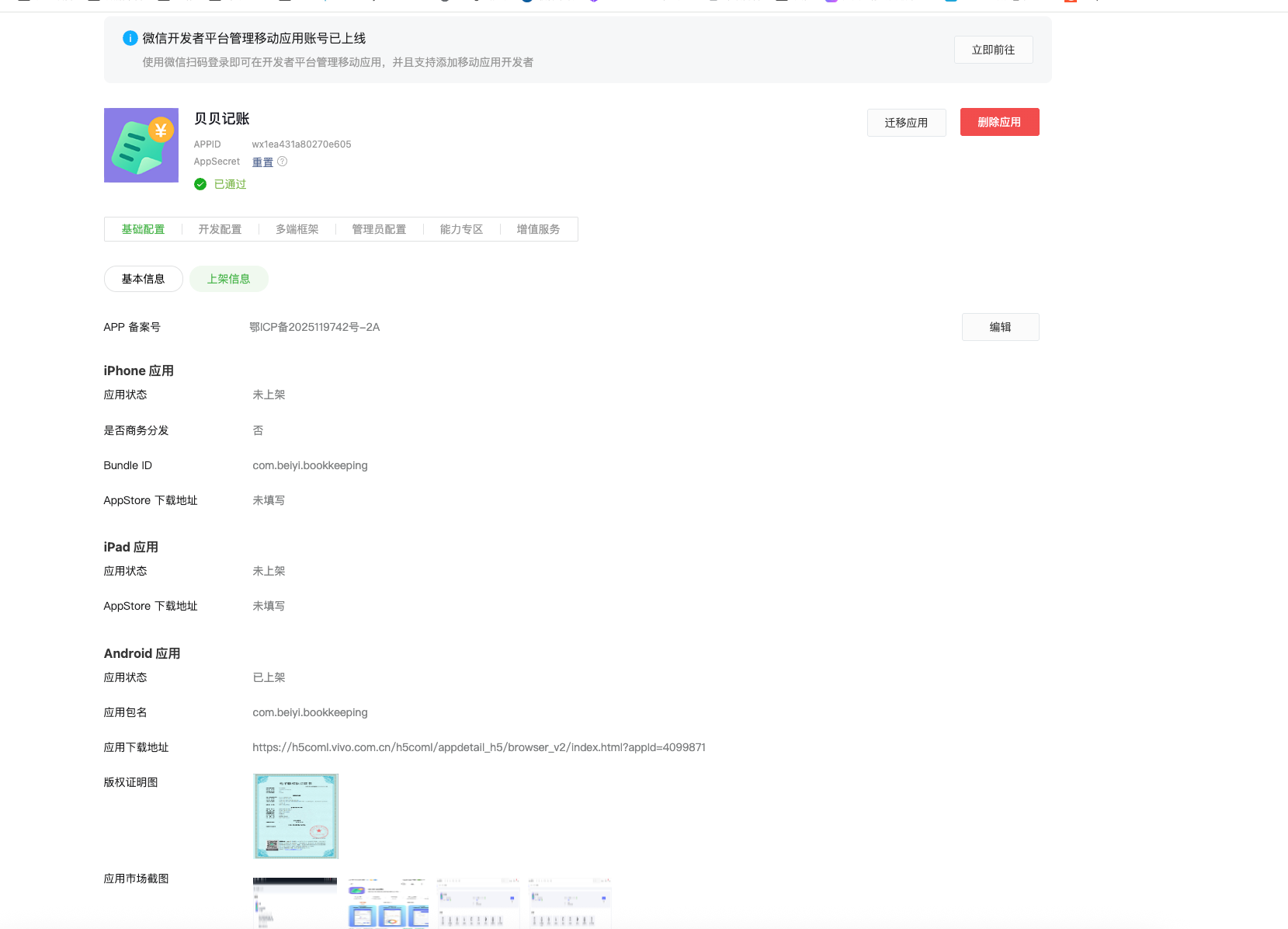Click the iPhone 应用状态 value 未上架

tap(269, 395)
